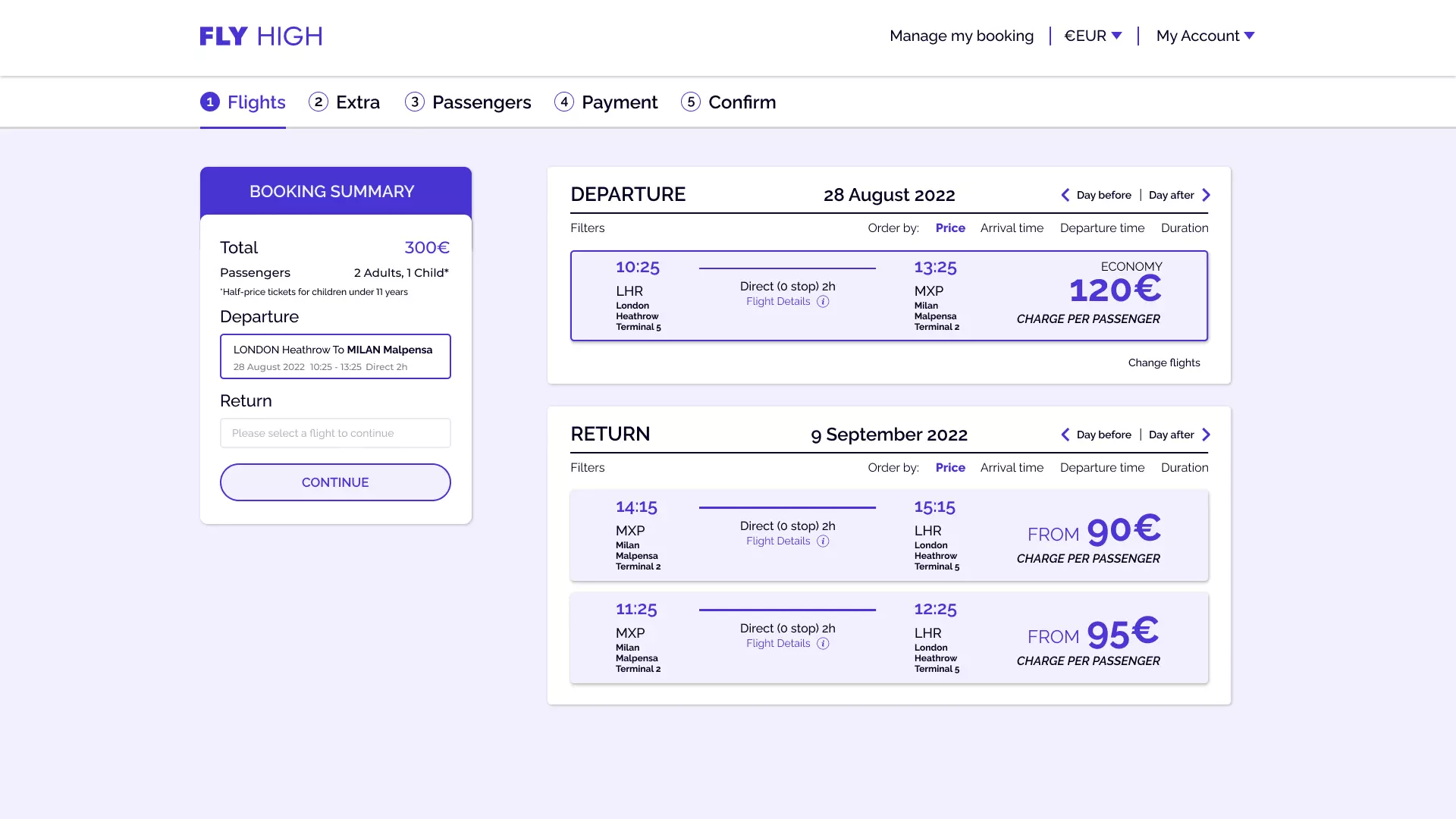Open the departure Filters option
Image resolution: width=1456 pixels, height=819 pixels.
point(587,228)
